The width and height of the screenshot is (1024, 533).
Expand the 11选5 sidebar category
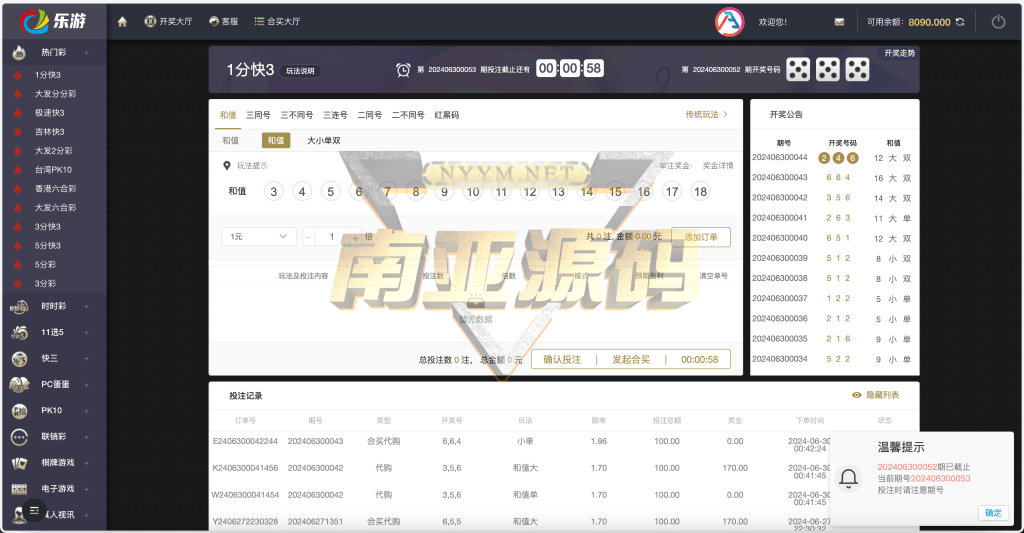point(86,332)
